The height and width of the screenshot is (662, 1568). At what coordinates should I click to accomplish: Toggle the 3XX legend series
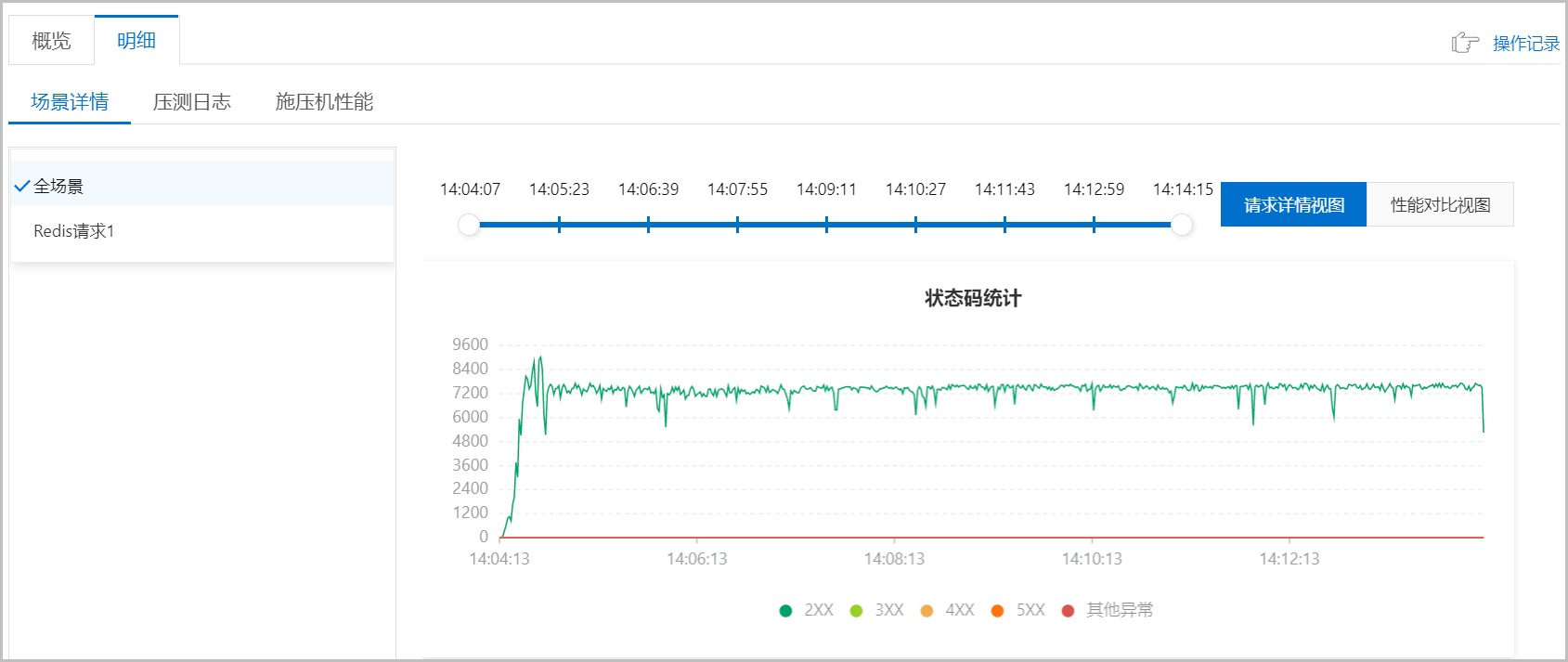tap(877, 610)
